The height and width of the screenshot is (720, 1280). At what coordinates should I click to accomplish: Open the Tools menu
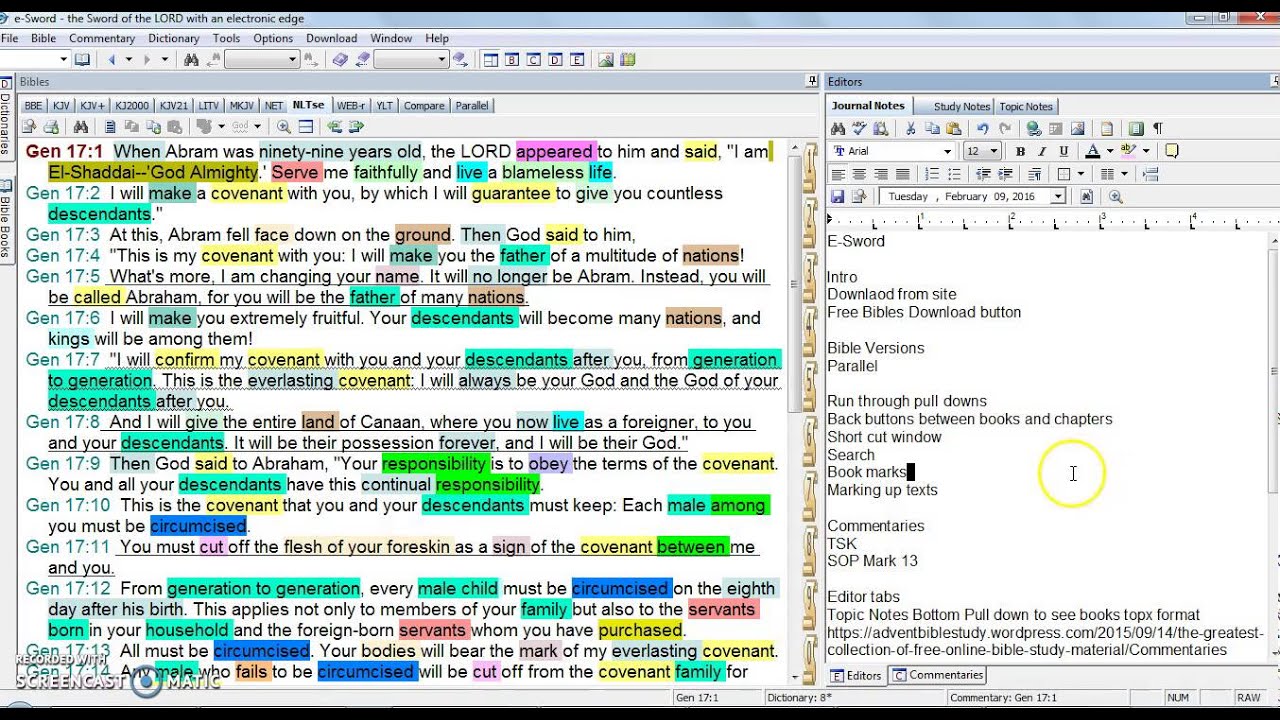(x=226, y=38)
